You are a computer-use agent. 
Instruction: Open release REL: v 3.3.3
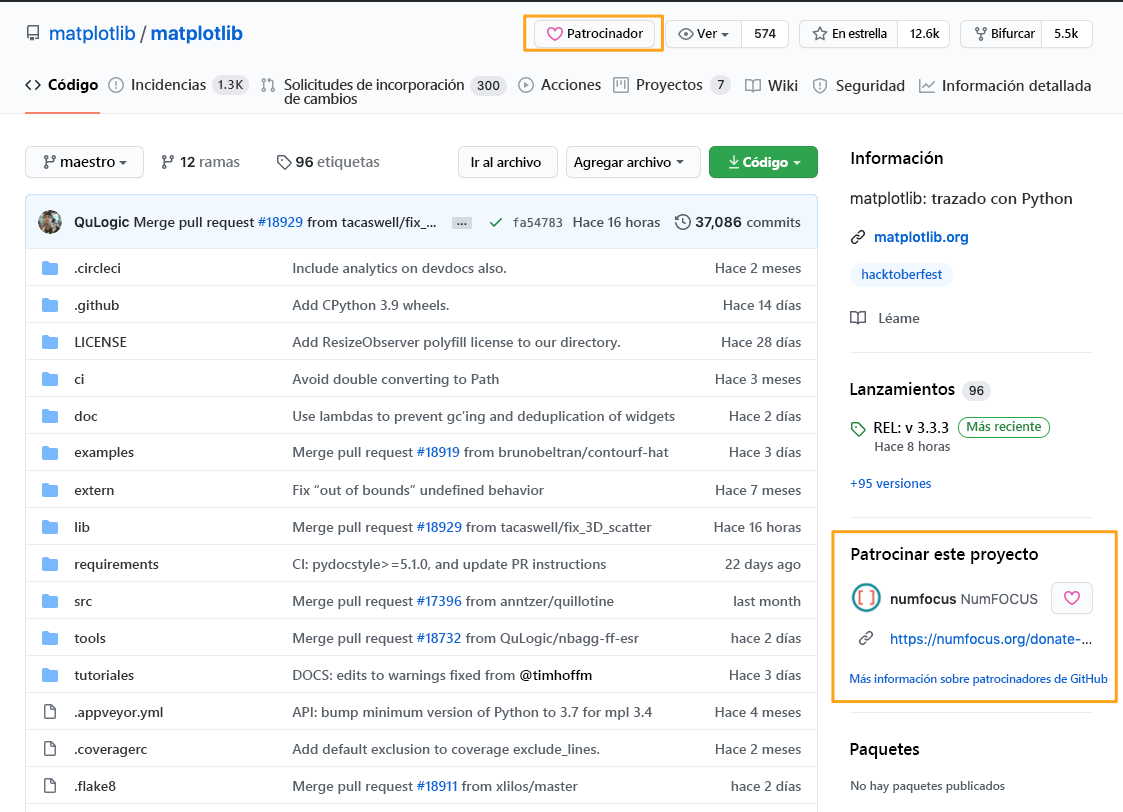(911, 427)
